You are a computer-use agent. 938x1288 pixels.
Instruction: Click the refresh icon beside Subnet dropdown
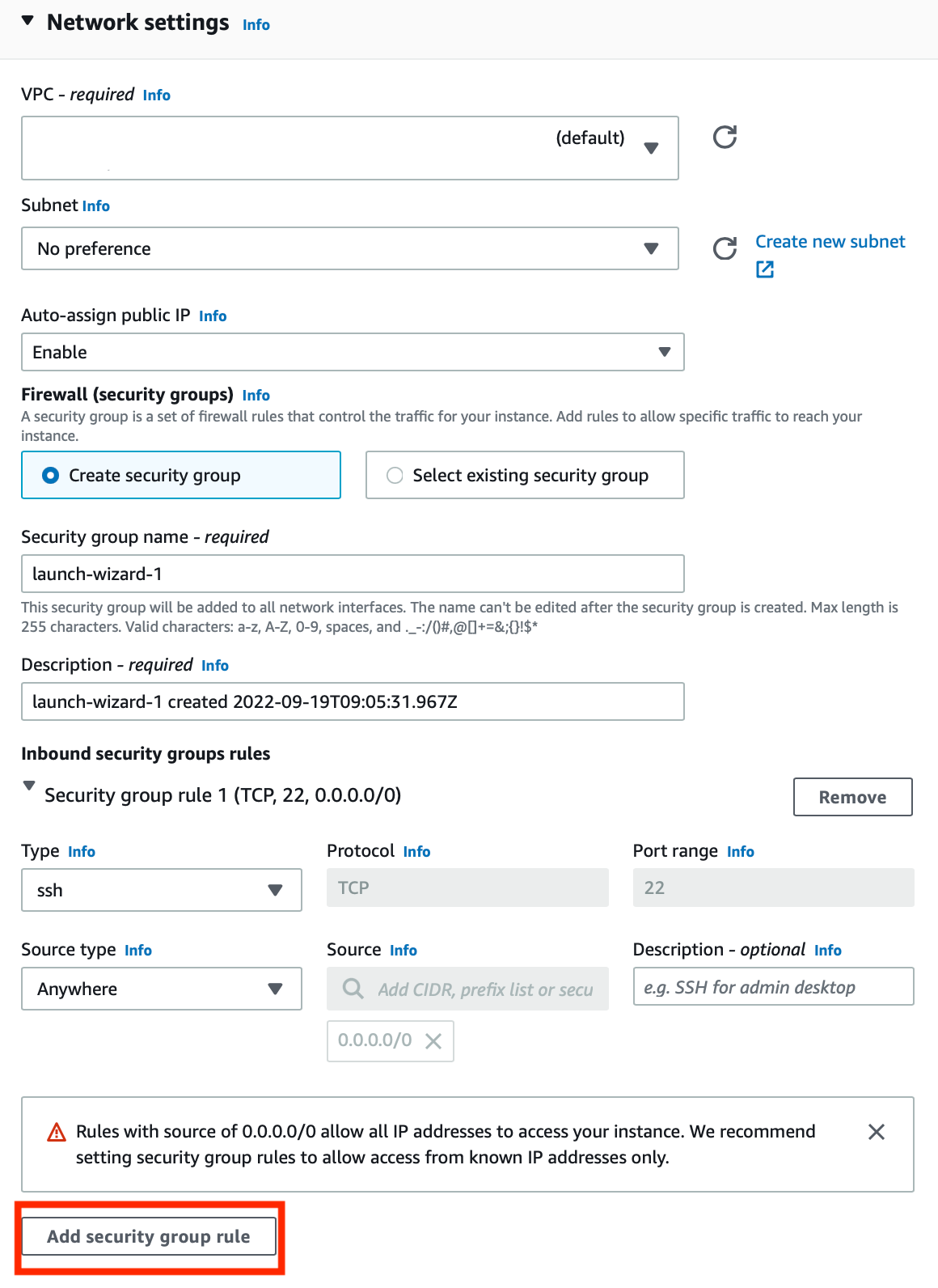point(725,248)
